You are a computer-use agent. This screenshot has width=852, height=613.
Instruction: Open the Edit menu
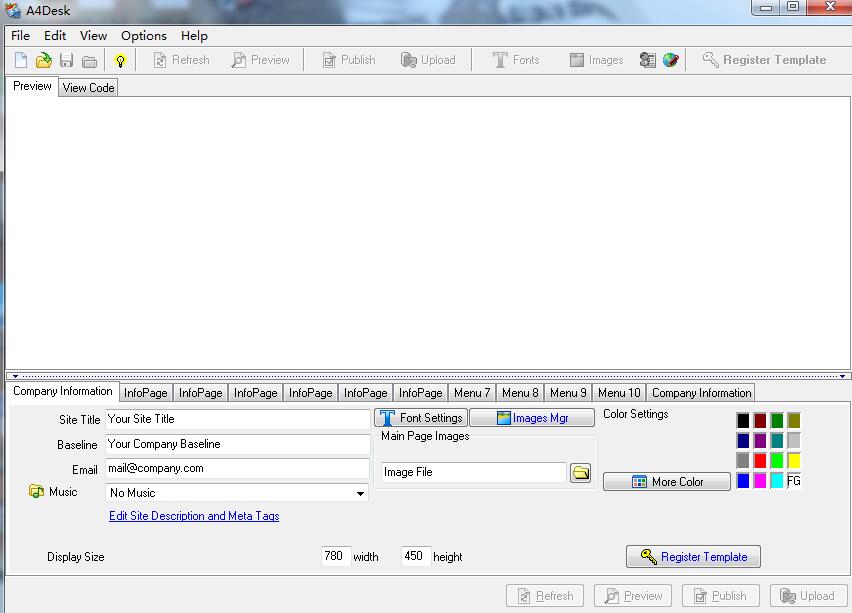[55, 36]
